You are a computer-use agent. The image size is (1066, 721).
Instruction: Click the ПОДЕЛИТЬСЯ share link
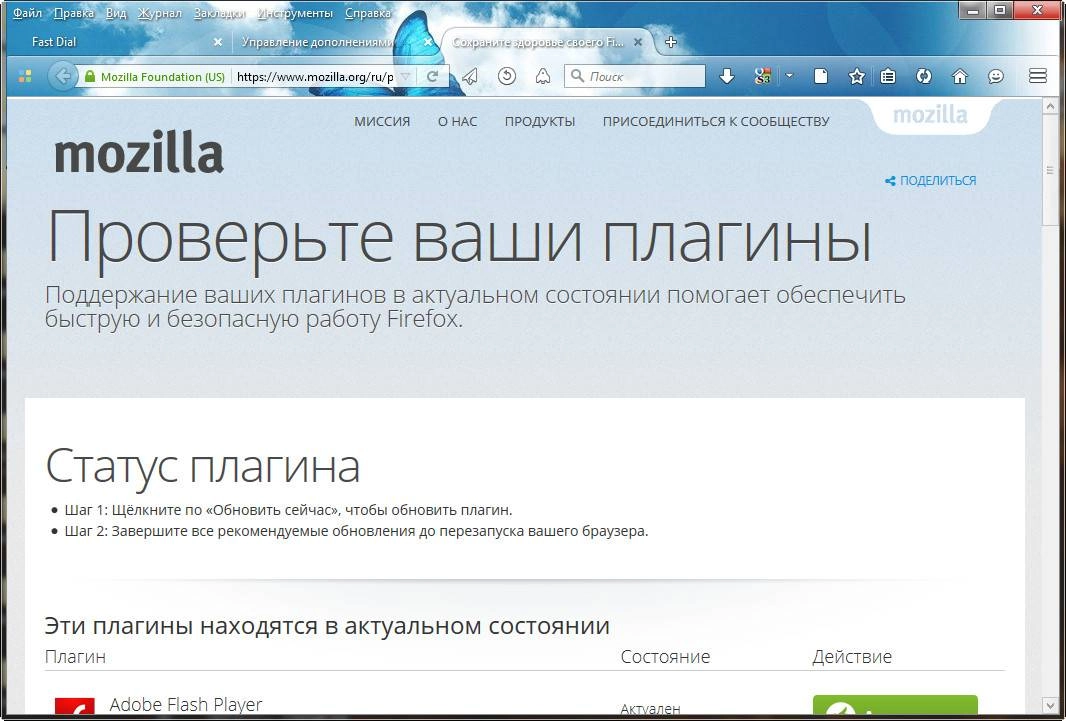(931, 181)
